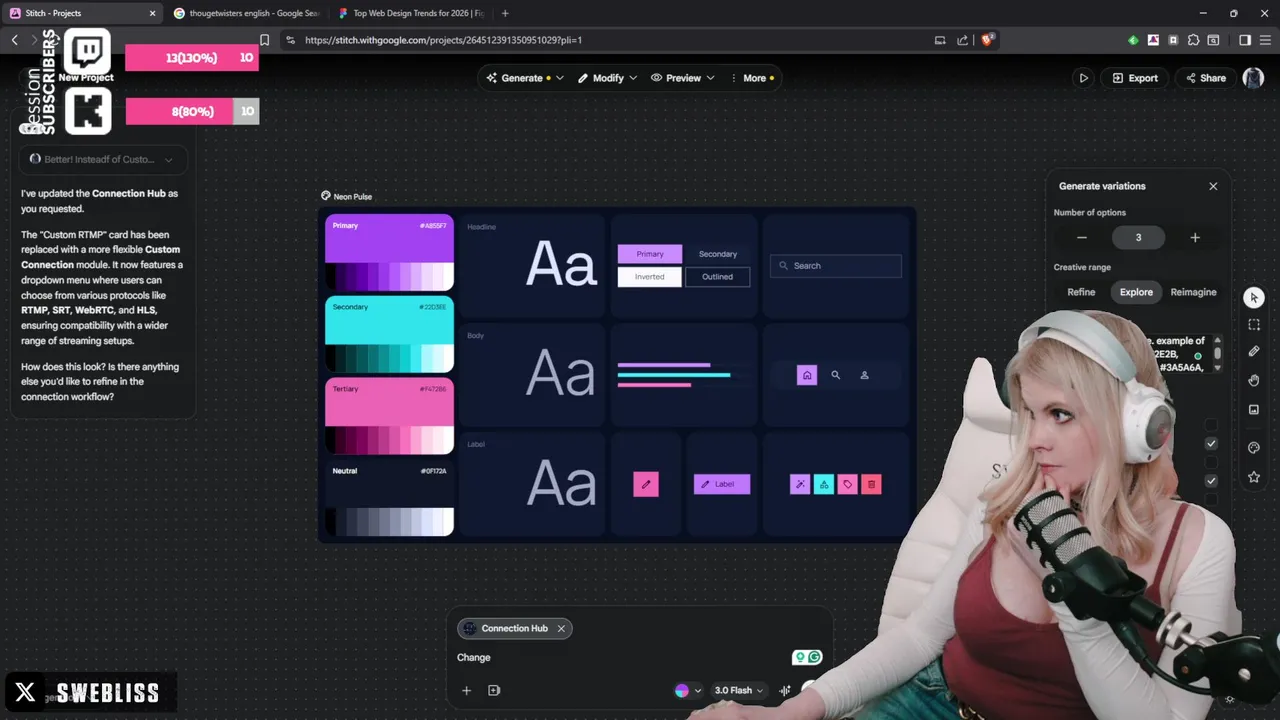Decrease number of options with minus
This screenshot has height=720, width=1280.
click(x=1081, y=237)
